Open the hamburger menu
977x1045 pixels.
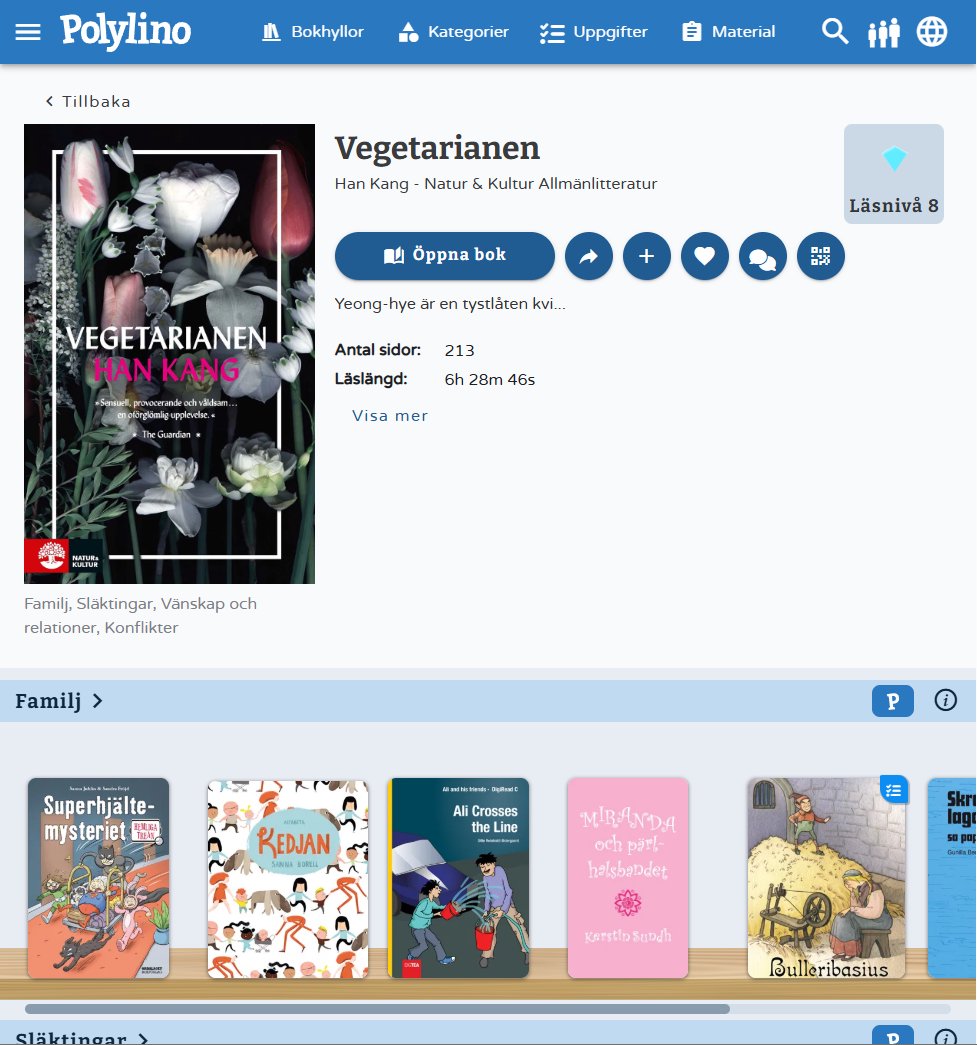(x=27, y=32)
